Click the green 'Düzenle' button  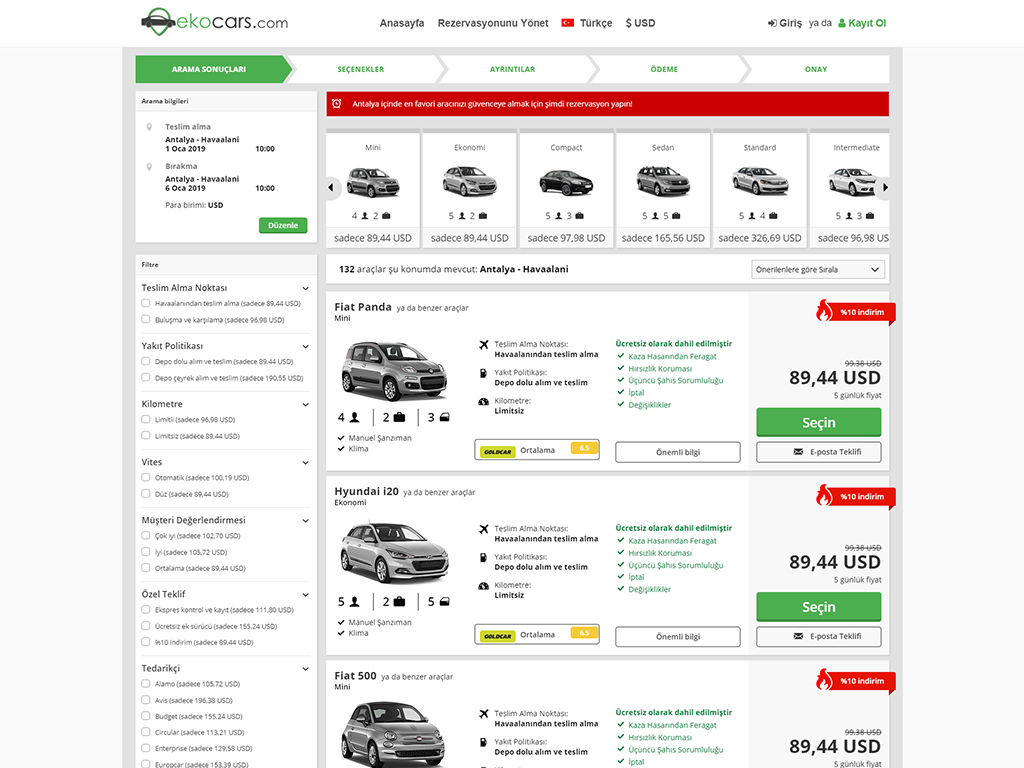tap(283, 225)
